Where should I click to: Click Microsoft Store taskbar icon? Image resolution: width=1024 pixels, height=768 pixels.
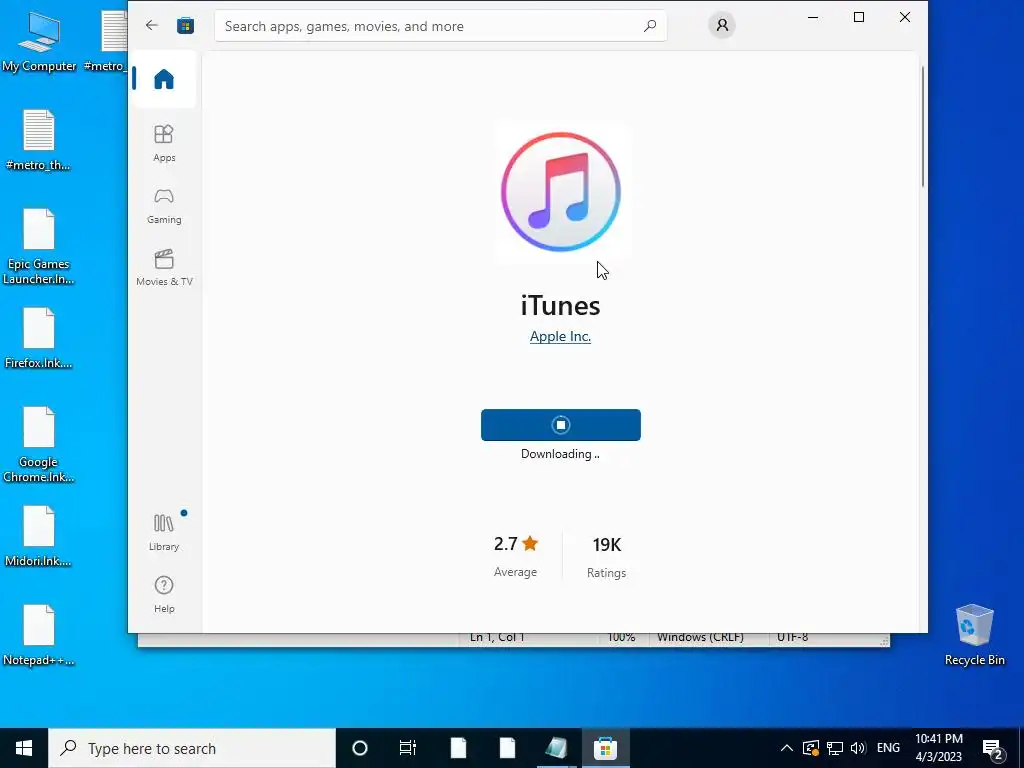point(605,748)
